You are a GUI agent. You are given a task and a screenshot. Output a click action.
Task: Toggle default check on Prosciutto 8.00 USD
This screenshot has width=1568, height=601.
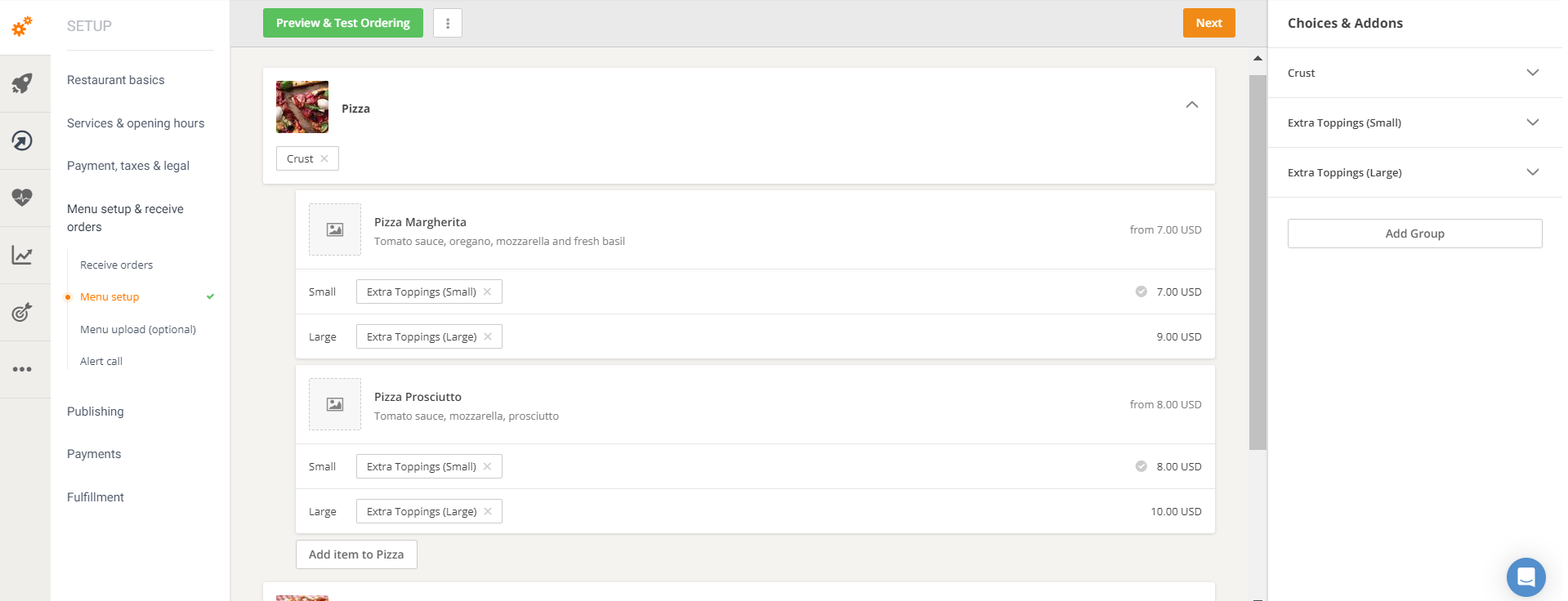click(1141, 466)
